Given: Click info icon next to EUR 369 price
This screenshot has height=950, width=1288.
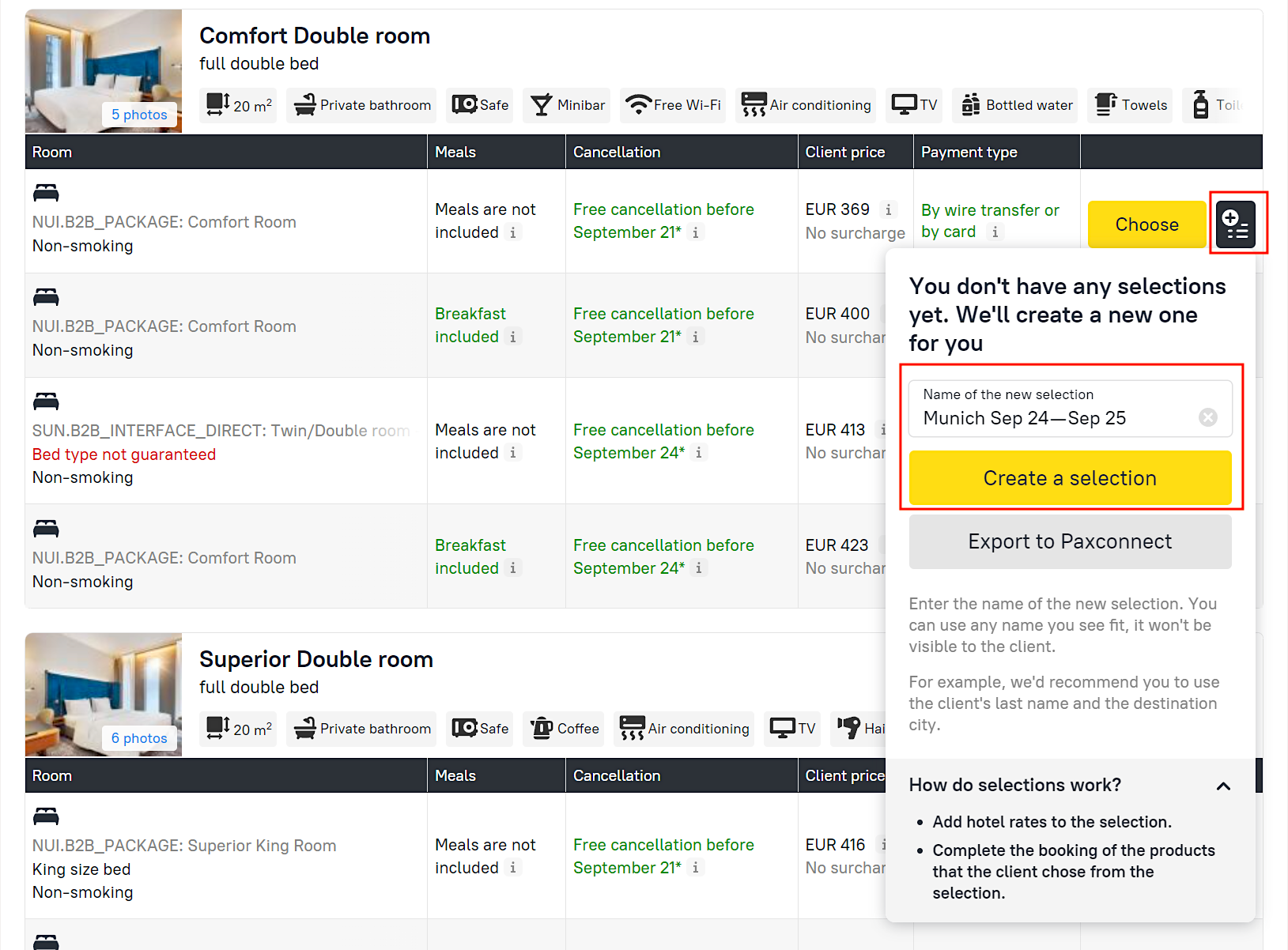Looking at the screenshot, I should pyautogui.click(x=888, y=209).
